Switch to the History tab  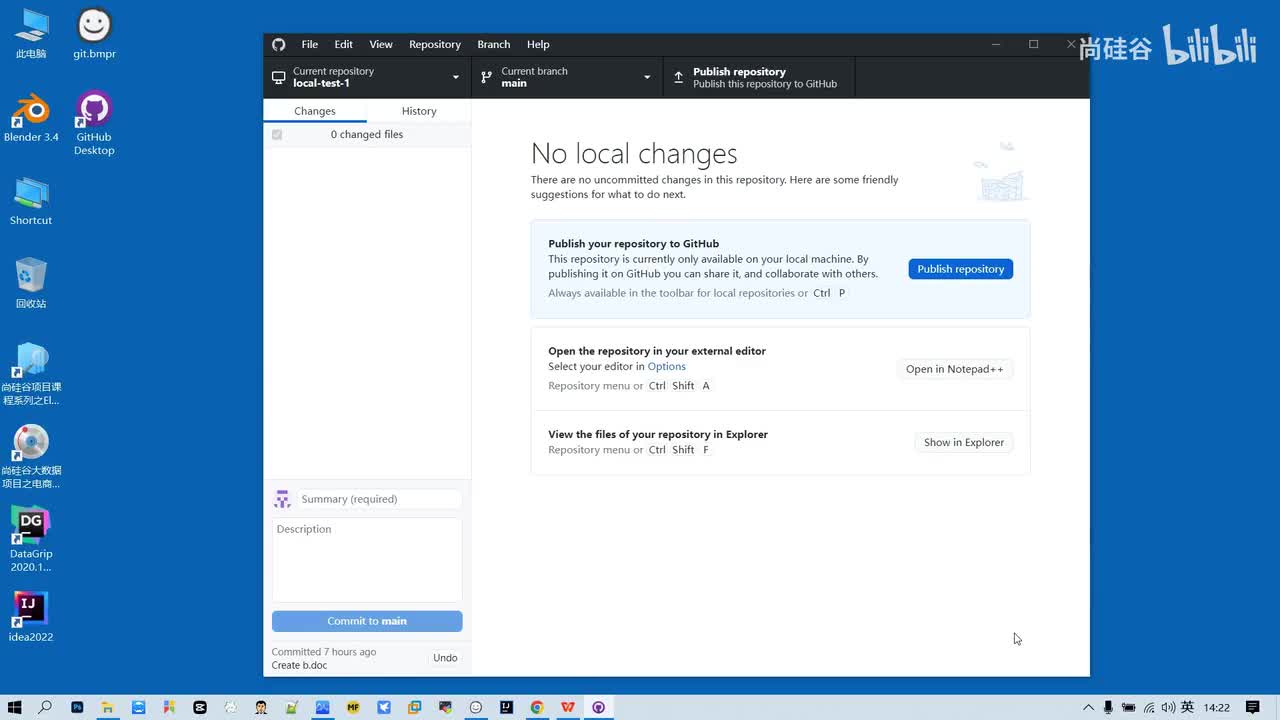coord(419,111)
